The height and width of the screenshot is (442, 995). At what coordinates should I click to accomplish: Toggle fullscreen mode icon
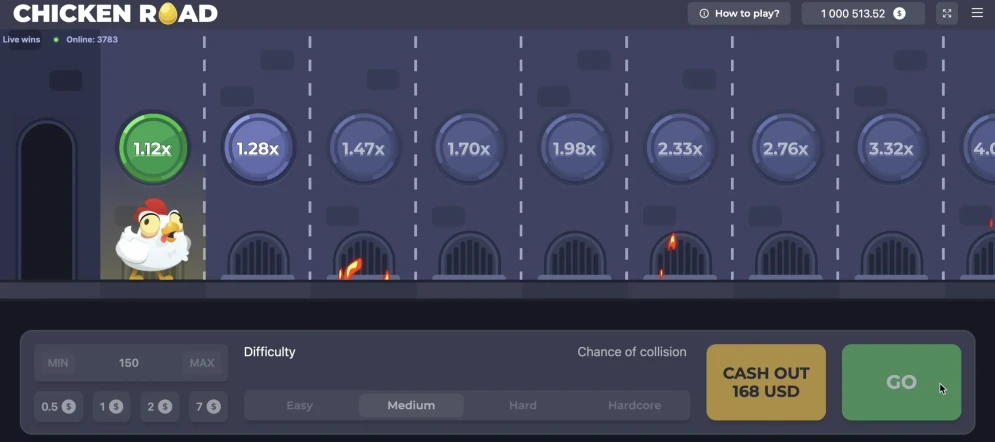pyautogui.click(x=947, y=13)
